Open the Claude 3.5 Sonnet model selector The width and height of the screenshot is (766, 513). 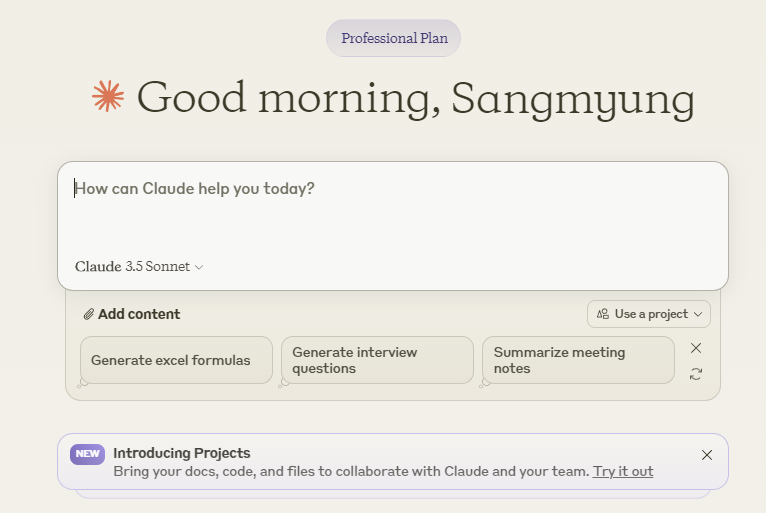139,266
